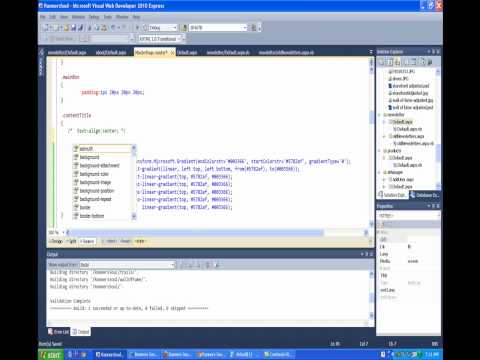Select background-position in the autocomplete list

coord(102,191)
